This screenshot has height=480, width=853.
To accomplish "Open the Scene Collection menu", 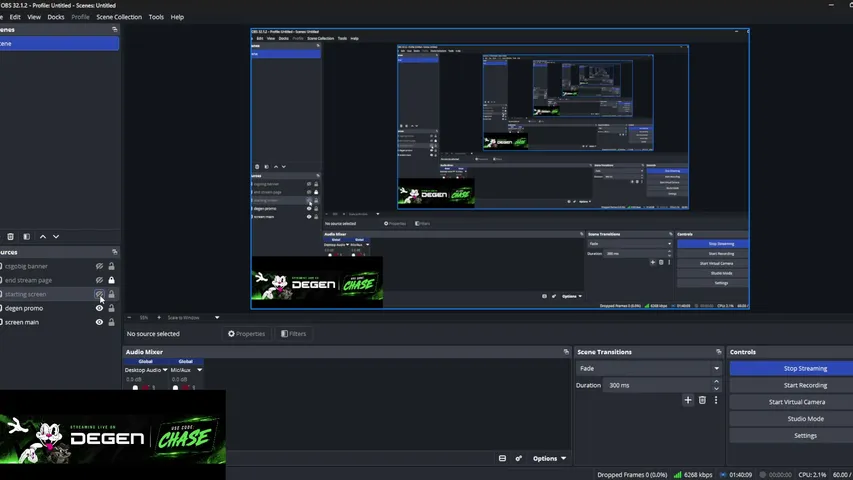I will [x=119, y=17].
